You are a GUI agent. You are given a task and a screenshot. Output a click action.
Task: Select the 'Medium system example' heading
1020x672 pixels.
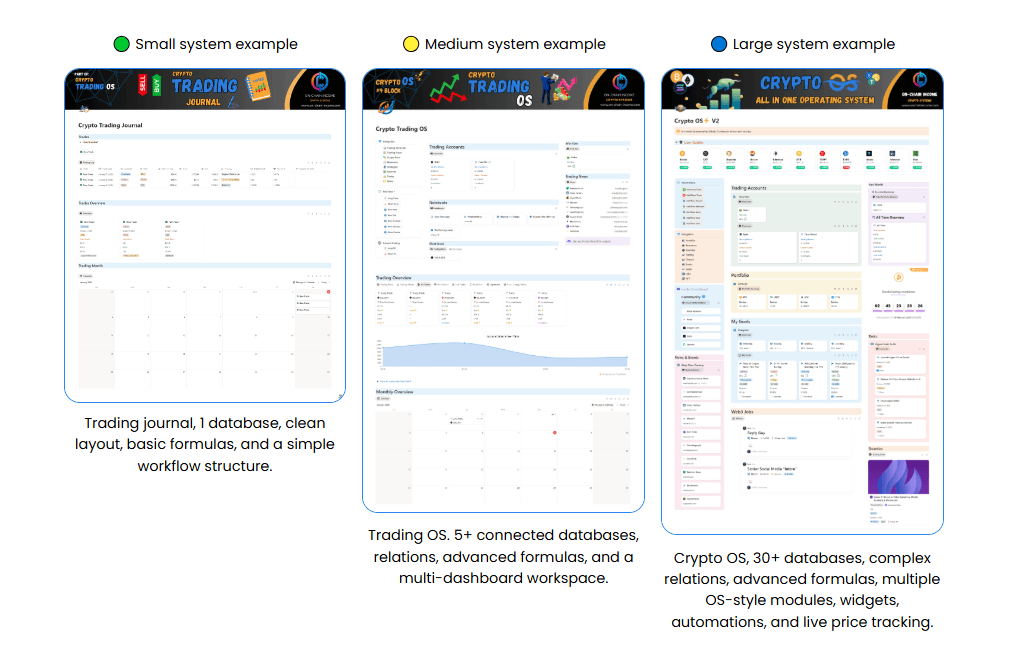515,44
